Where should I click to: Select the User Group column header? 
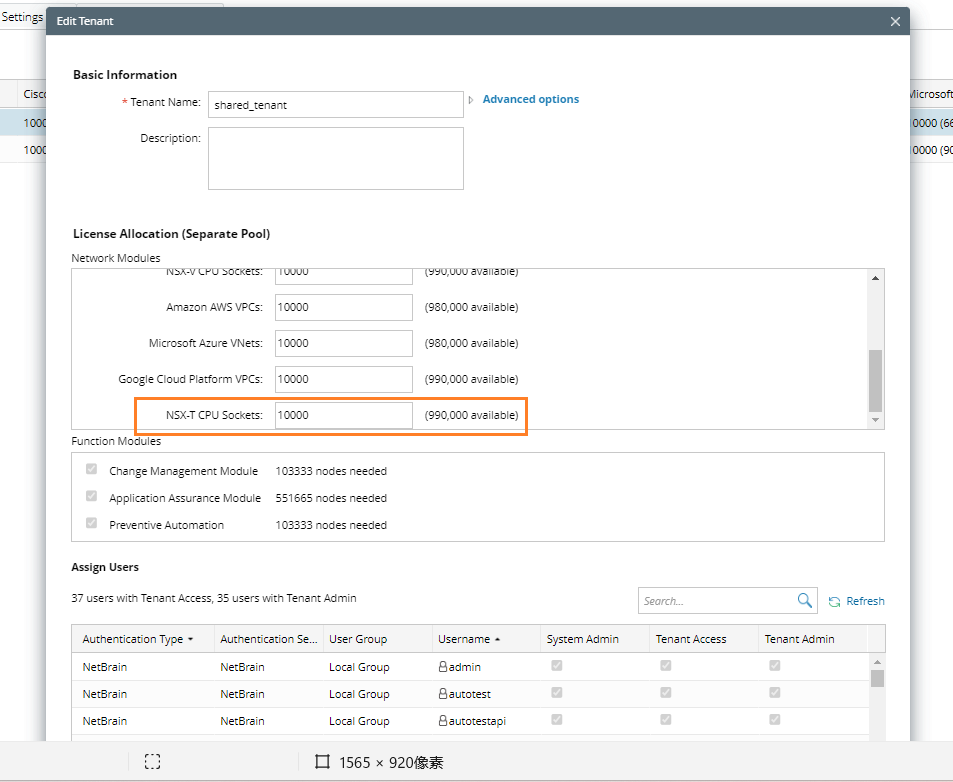358,638
